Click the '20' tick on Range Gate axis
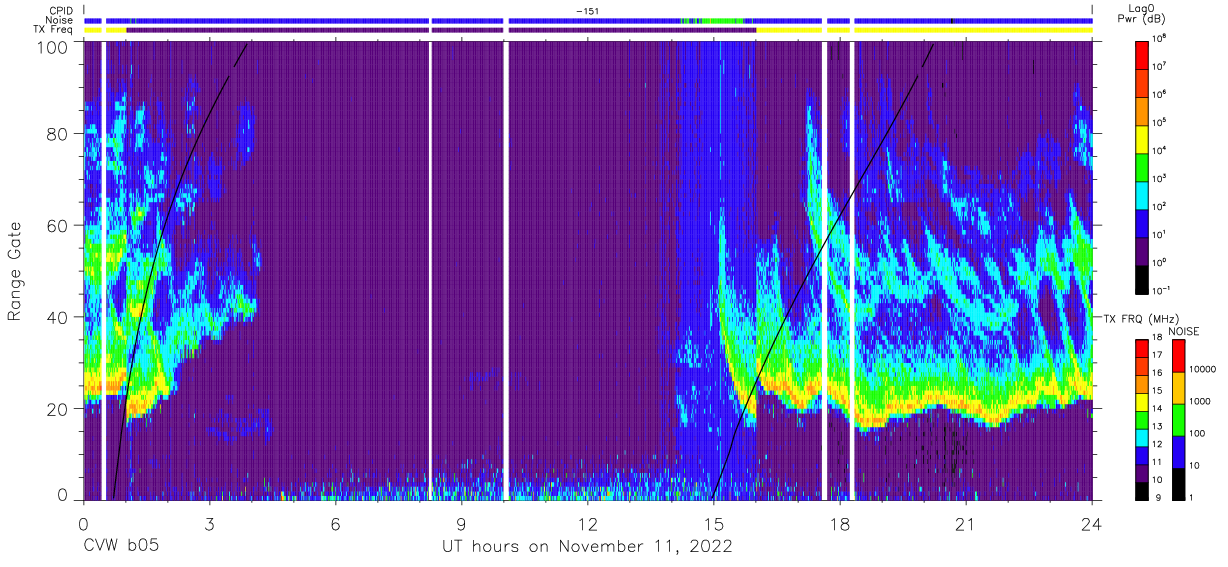 [x=59, y=410]
